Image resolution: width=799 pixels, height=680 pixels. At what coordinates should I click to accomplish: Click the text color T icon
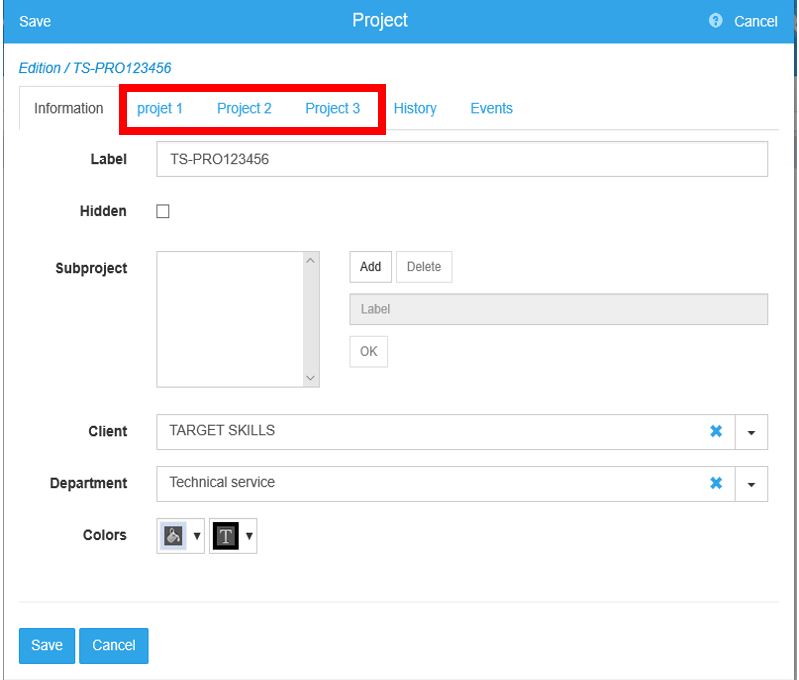point(226,536)
